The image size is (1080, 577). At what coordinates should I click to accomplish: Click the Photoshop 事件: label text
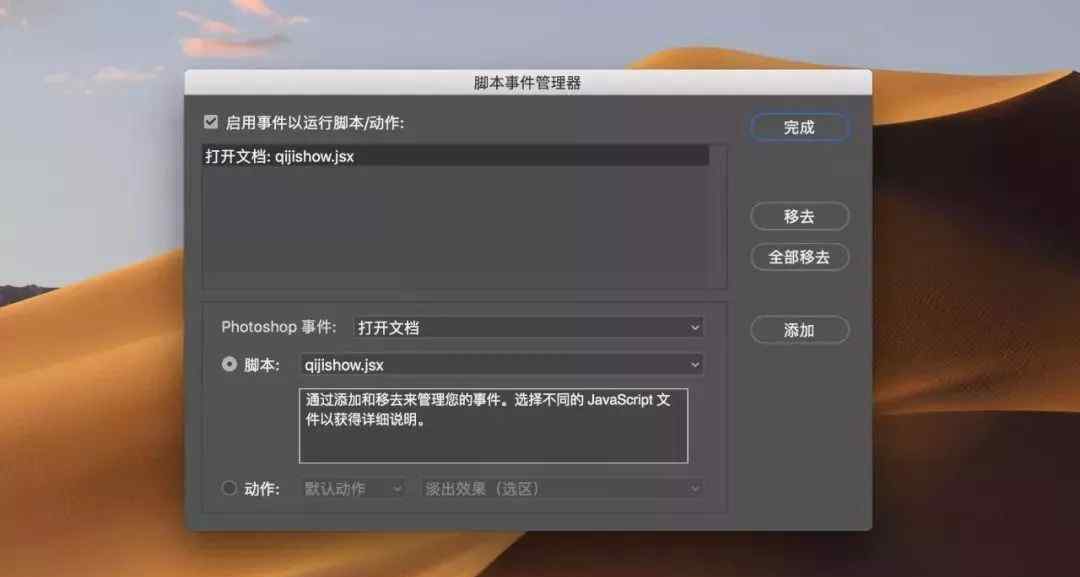278,327
